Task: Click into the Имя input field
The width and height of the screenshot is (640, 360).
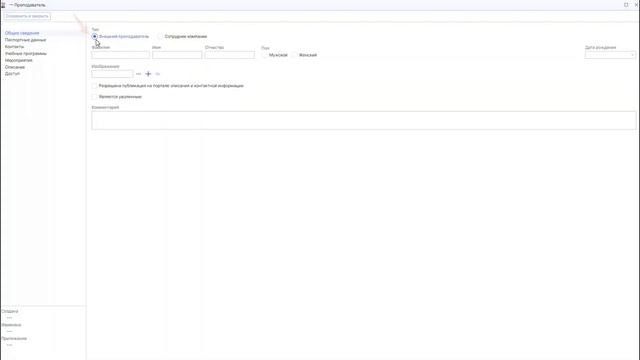Action: point(177,55)
